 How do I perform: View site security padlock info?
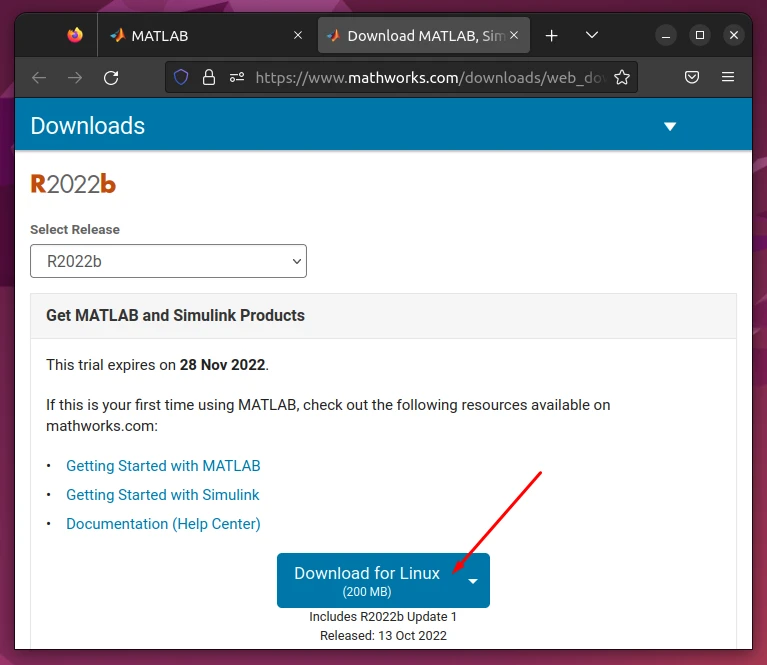pyautogui.click(x=209, y=77)
